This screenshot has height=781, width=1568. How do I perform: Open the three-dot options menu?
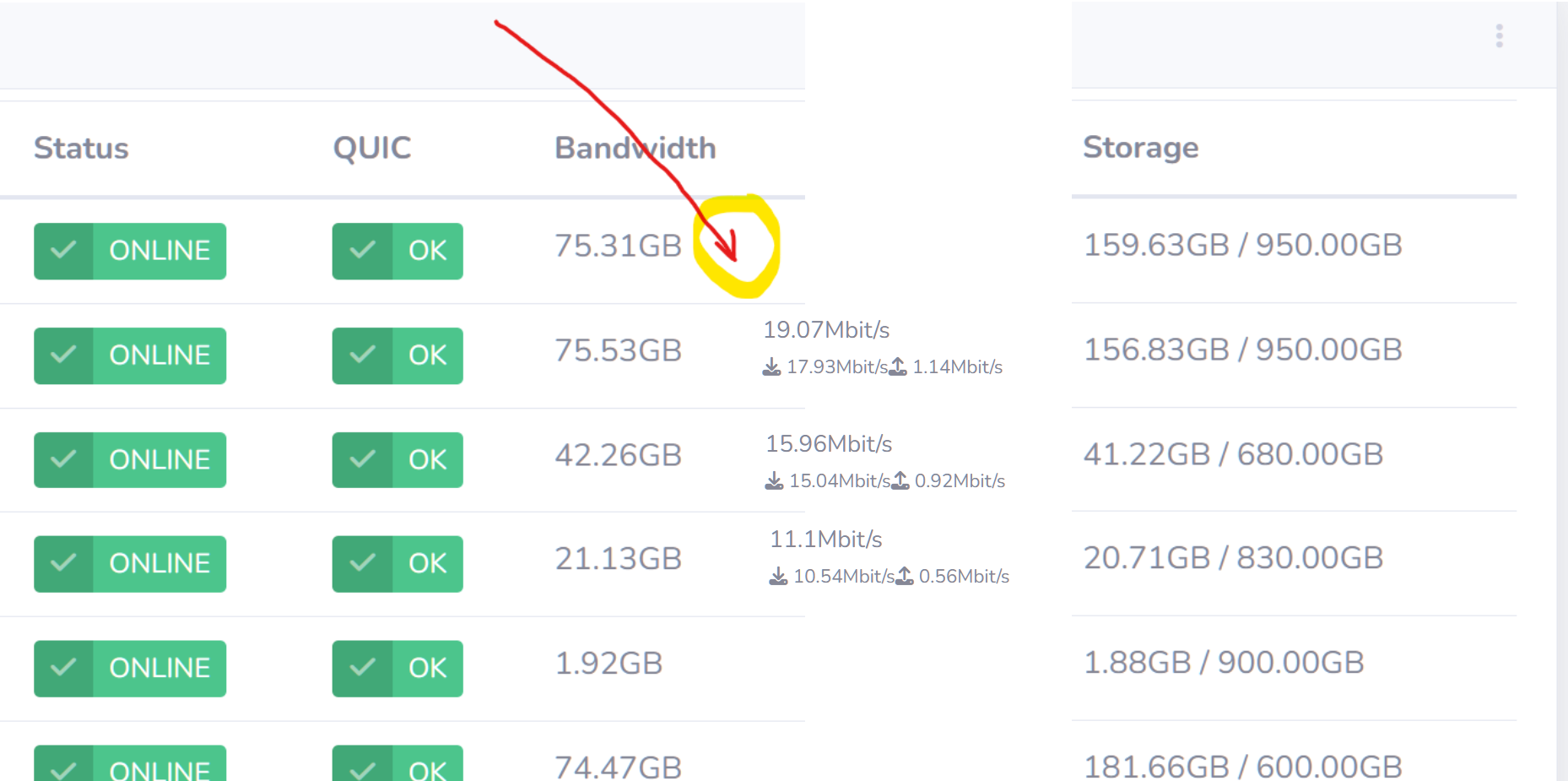1500,35
